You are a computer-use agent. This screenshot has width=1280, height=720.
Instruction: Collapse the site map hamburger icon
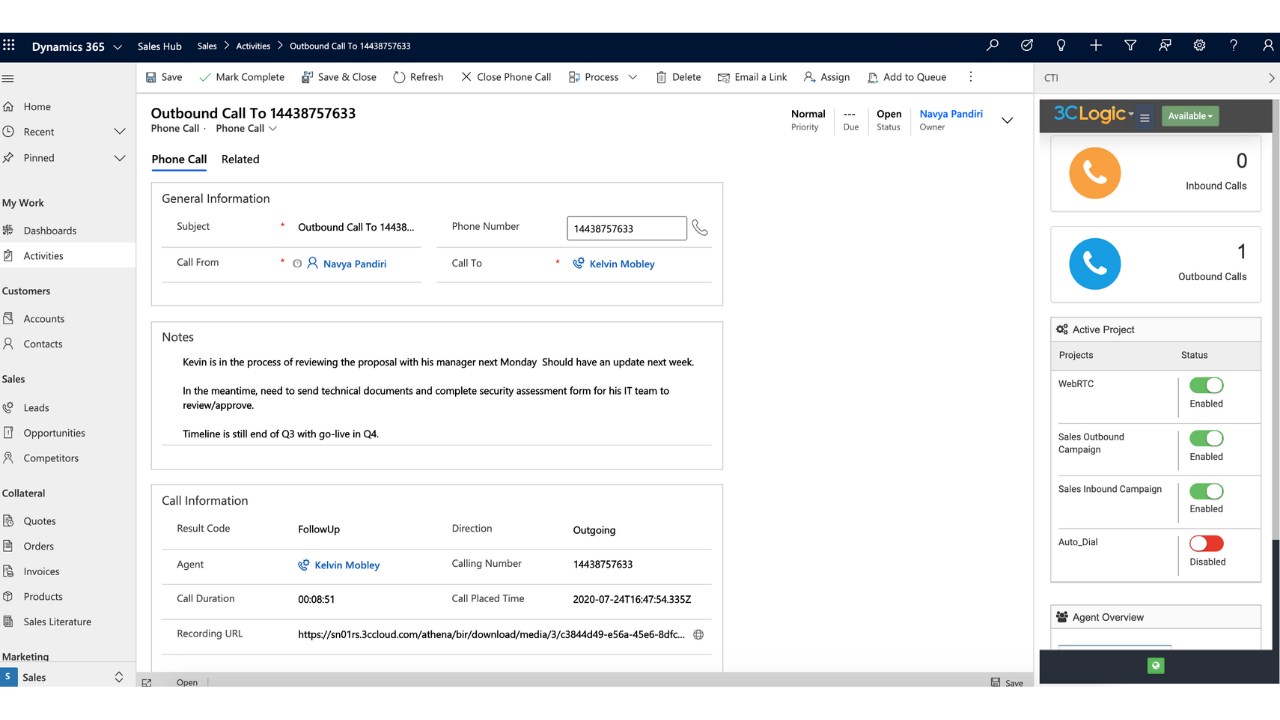pyautogui.click(x=8, y=78)
